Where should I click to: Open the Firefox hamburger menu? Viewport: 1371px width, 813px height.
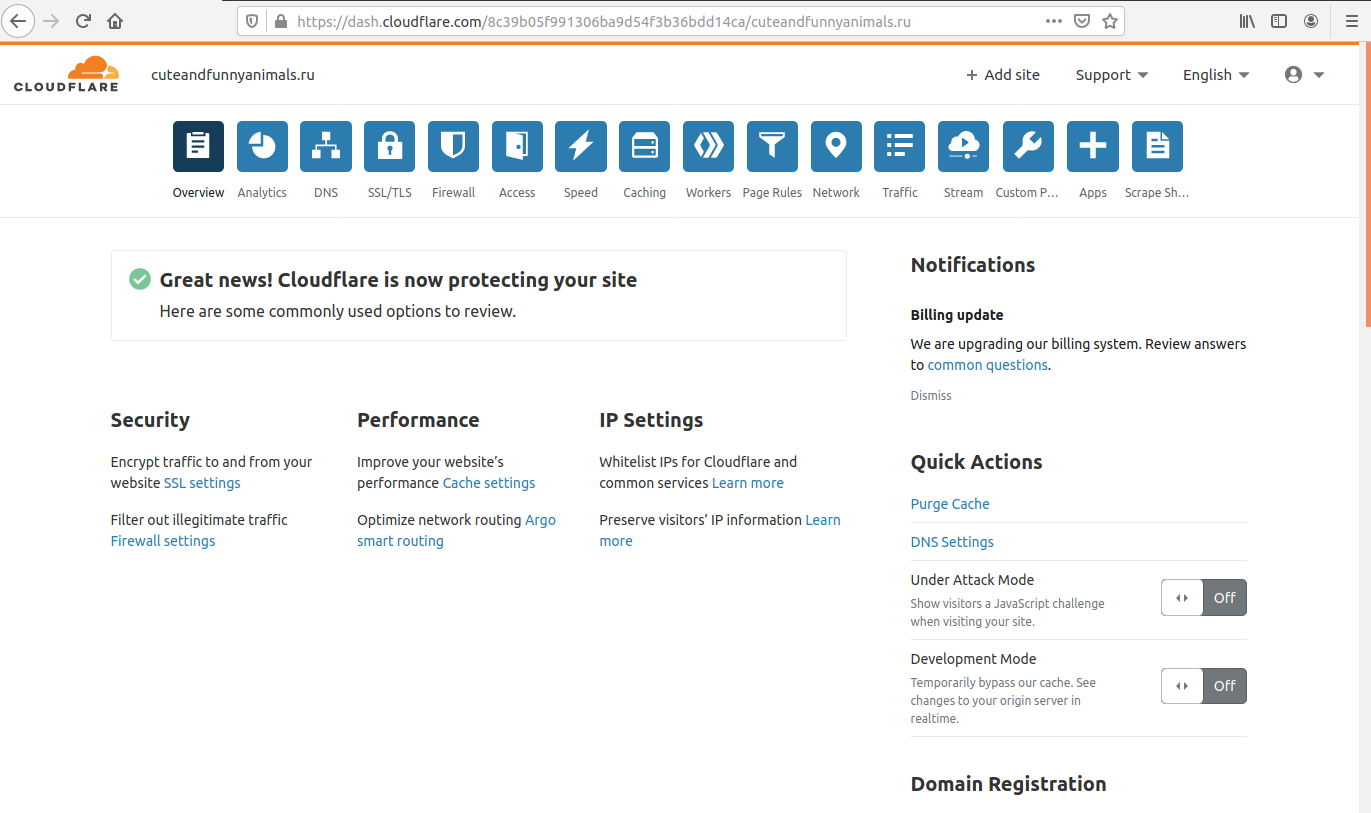pos(1351,21)
